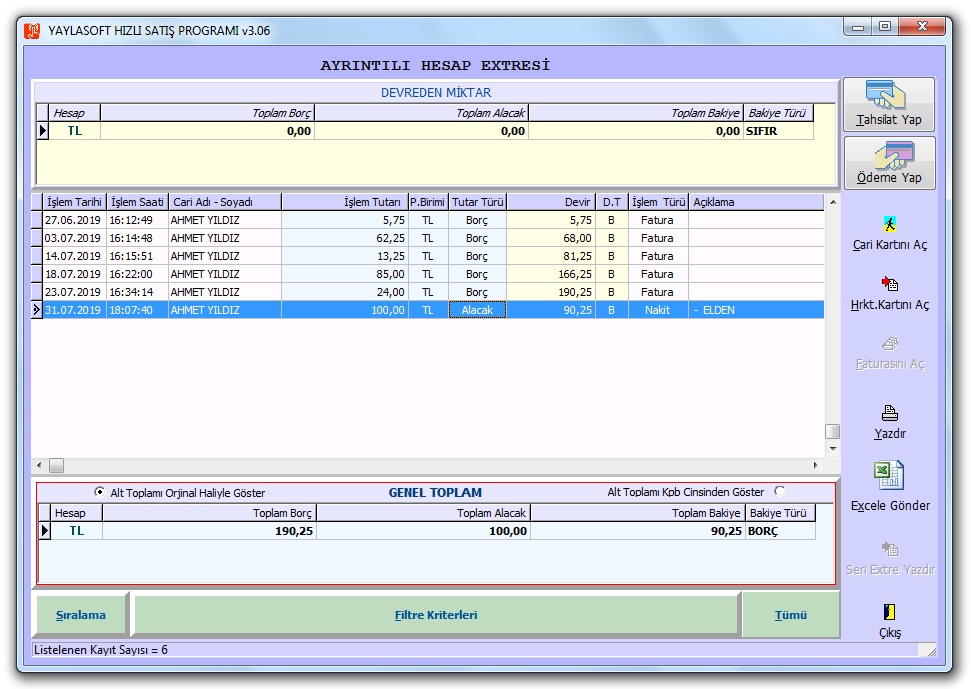Select Alt Toplamı Kpb Cinsinden Göster option

[780, 492]
